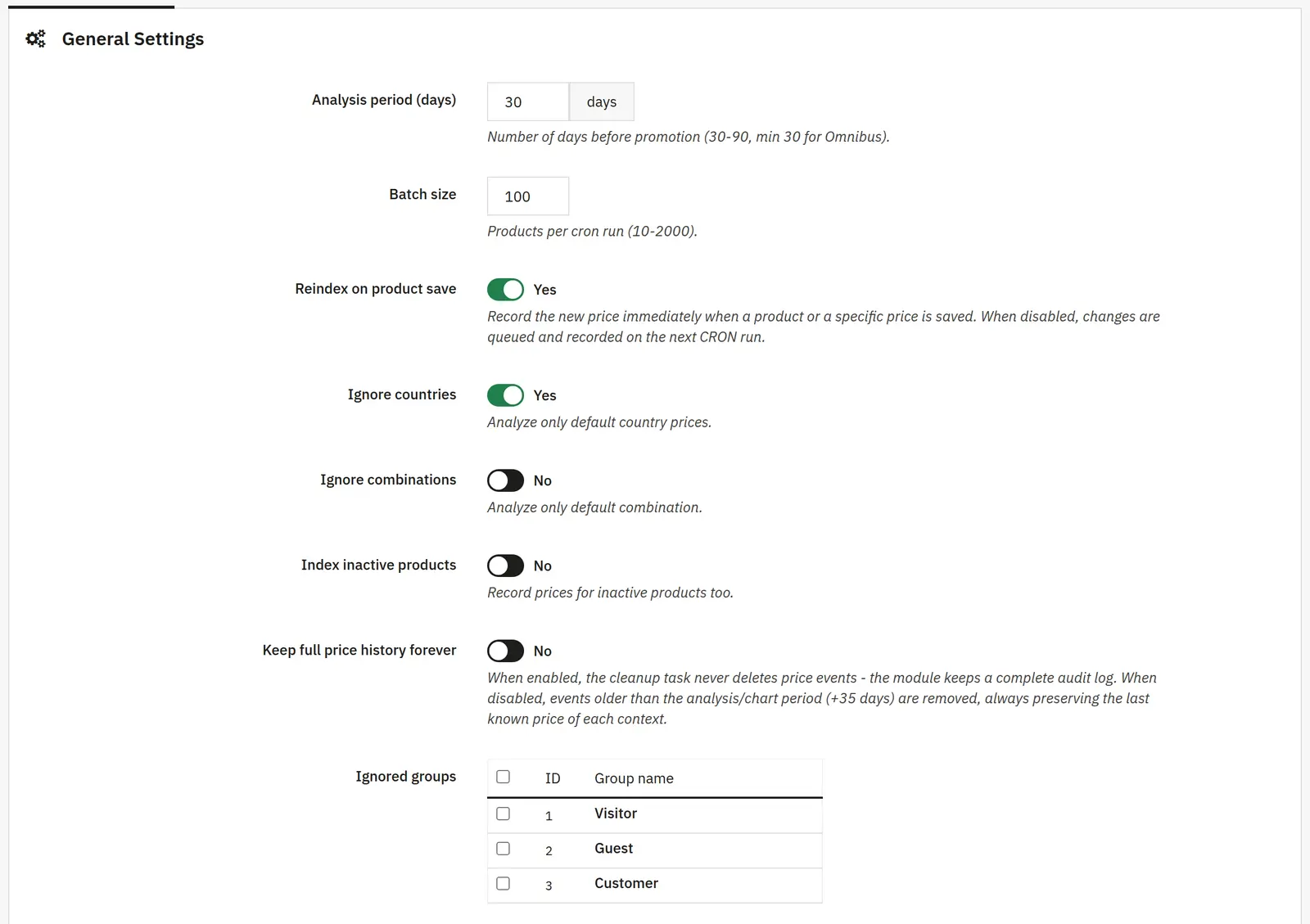Click the General Settings heading
The width and height of the screenshot is (1310, 924).
click(x=133, y=38)
